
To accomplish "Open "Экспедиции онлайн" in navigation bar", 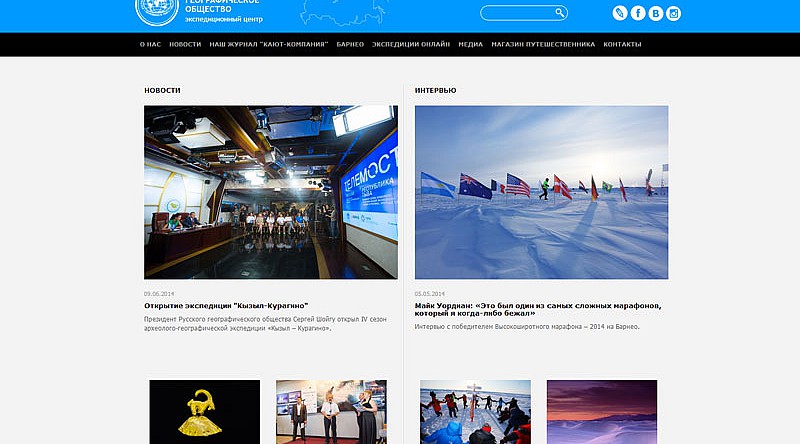I will coord(411,45).
